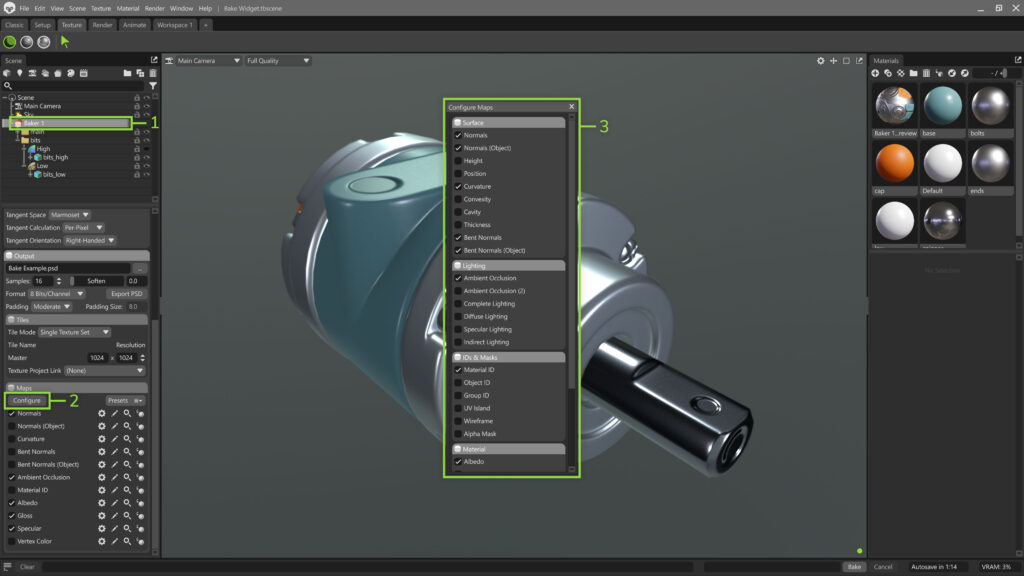Click the Bake button in status bar
The image size is (1024, 576).
[x=854, y=567]
